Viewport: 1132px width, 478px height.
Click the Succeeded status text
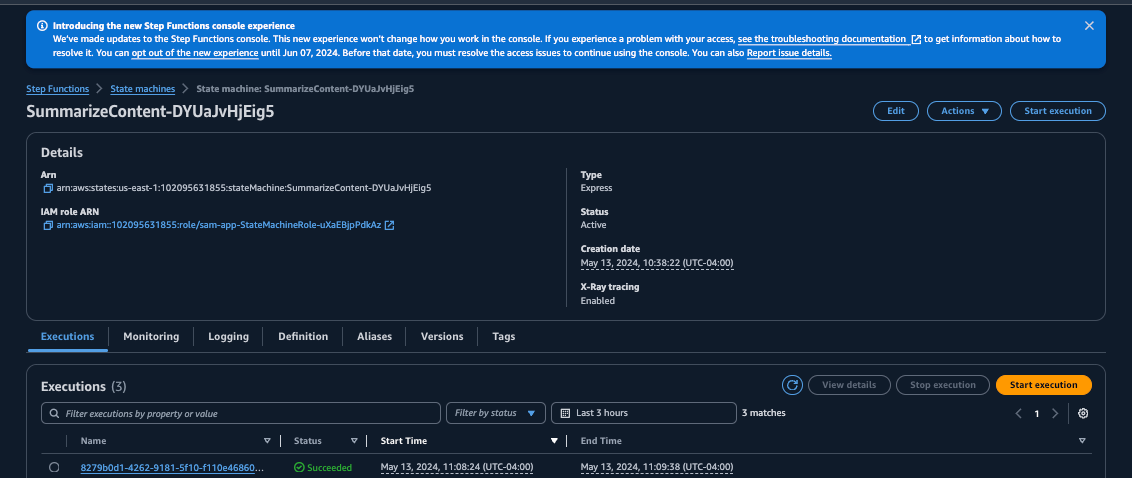[329, 468]
